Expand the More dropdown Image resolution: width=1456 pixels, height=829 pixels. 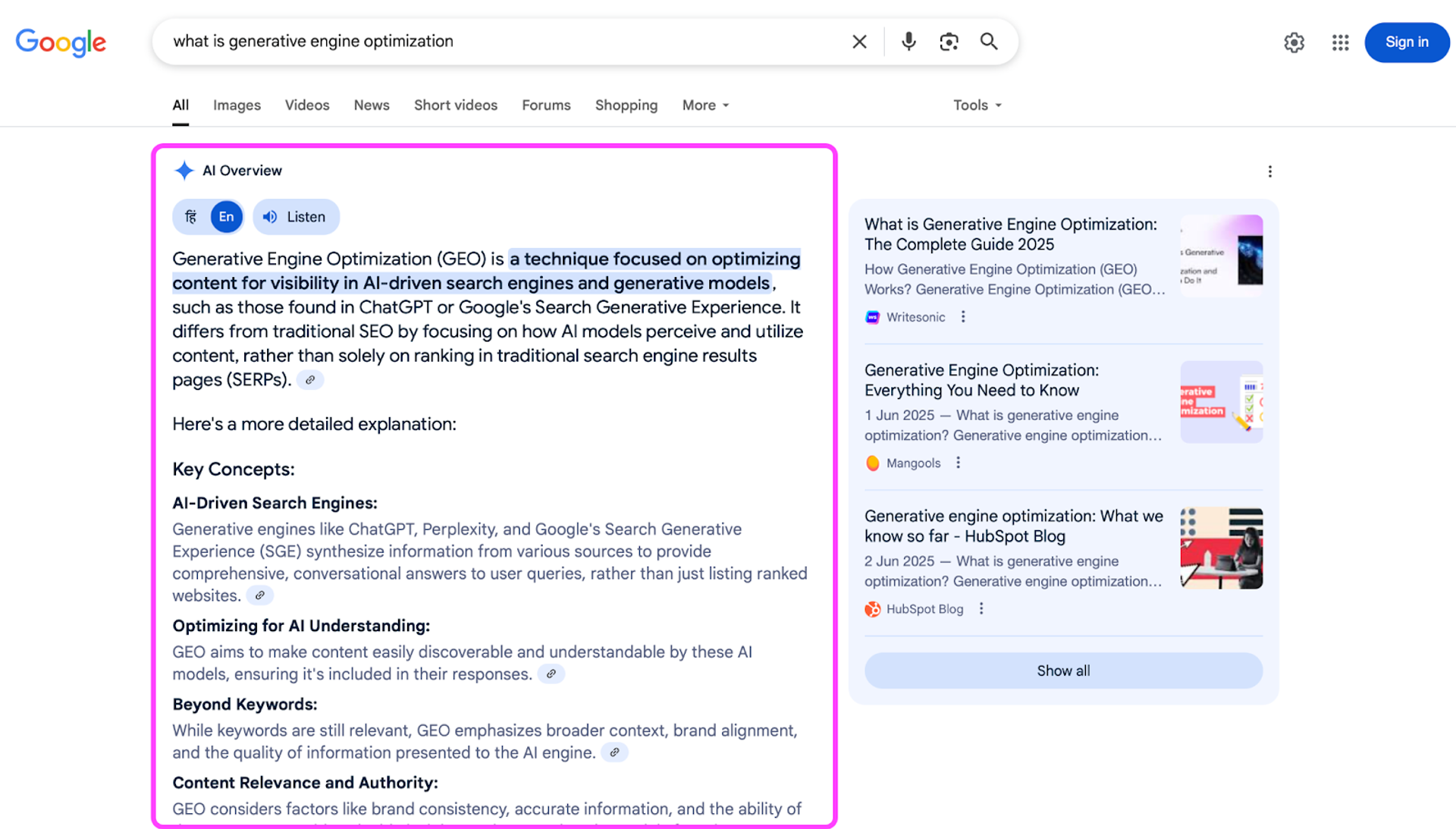(705, 105)
